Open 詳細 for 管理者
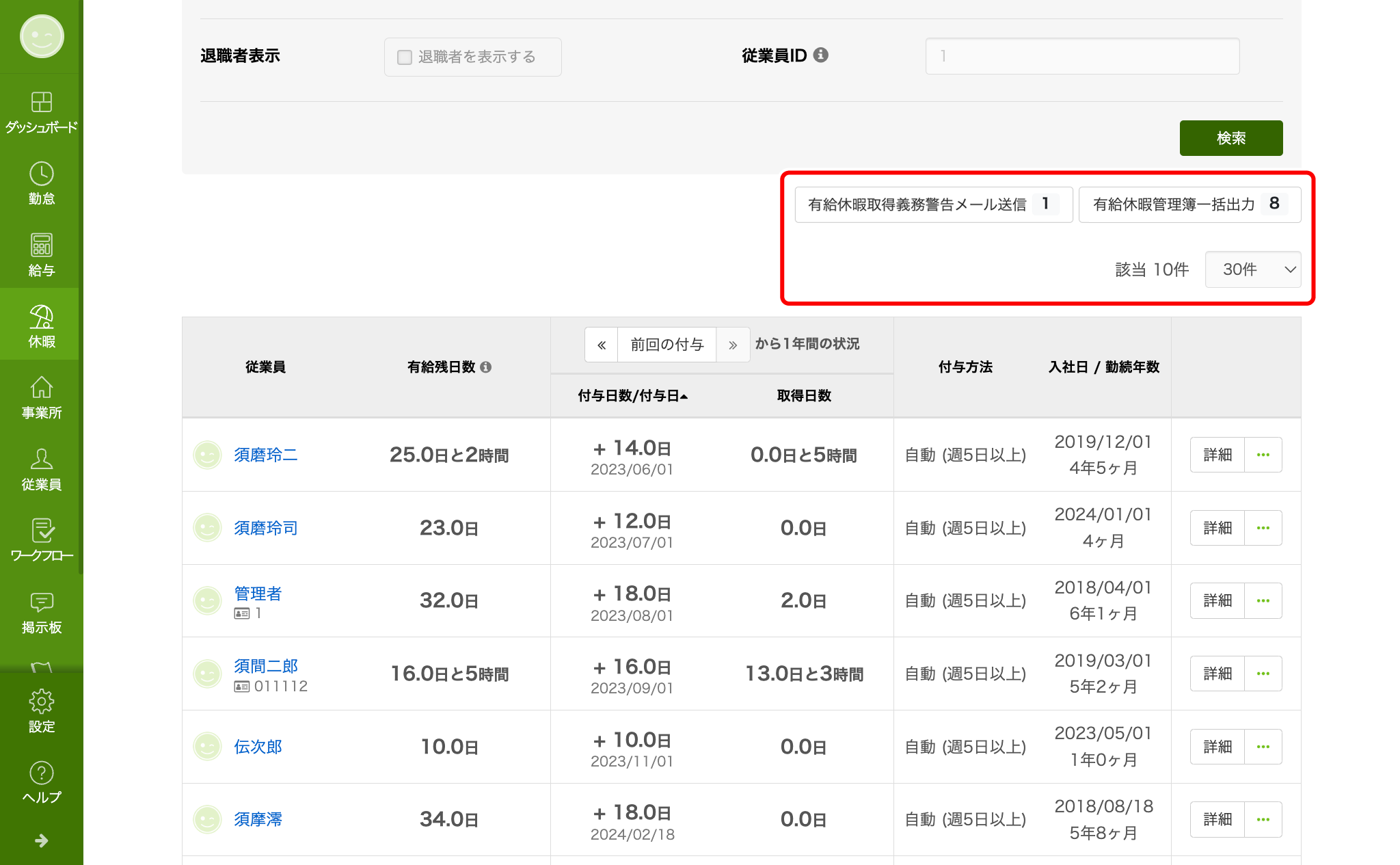 point(1217,600)
